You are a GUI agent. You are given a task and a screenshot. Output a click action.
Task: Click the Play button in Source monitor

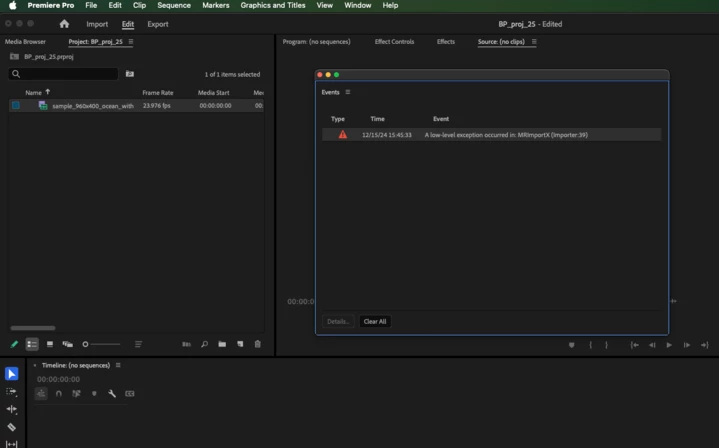(669, 345)
